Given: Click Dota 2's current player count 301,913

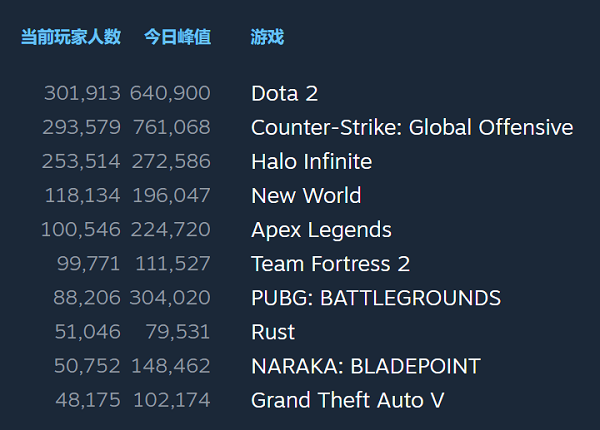Looking at the screenshot, I should 82,94.
